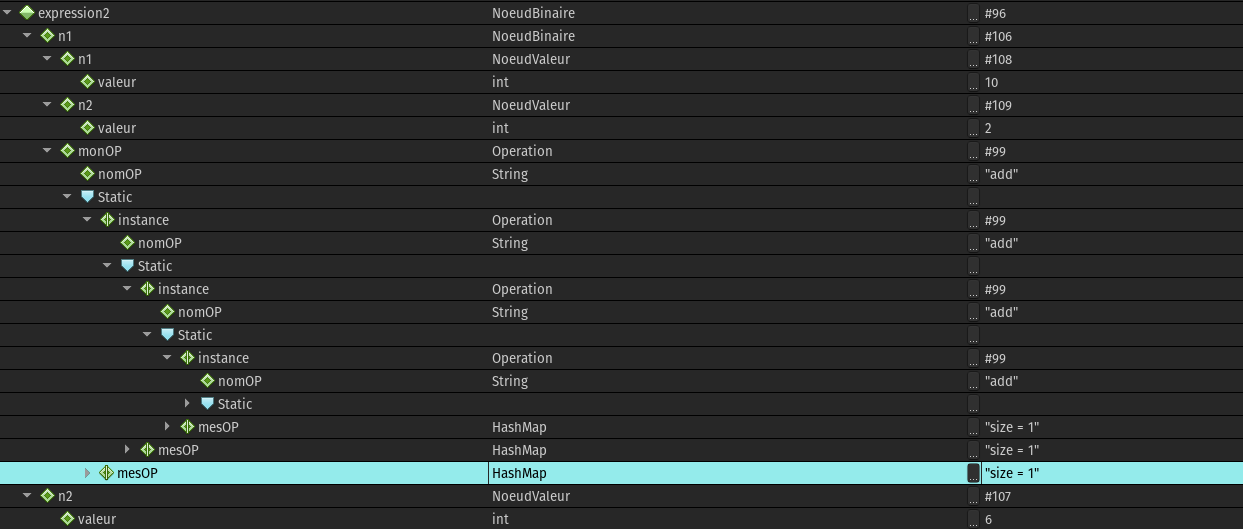Click the icon of n1 valued #108
This screenshot has height=529, width=1243.
point(67,59)
